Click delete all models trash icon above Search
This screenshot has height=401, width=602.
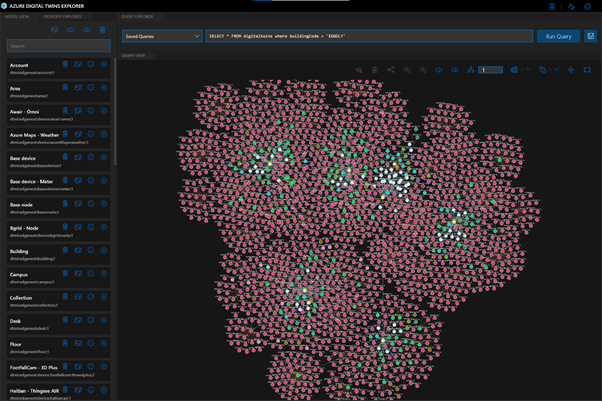click(103, 30)
